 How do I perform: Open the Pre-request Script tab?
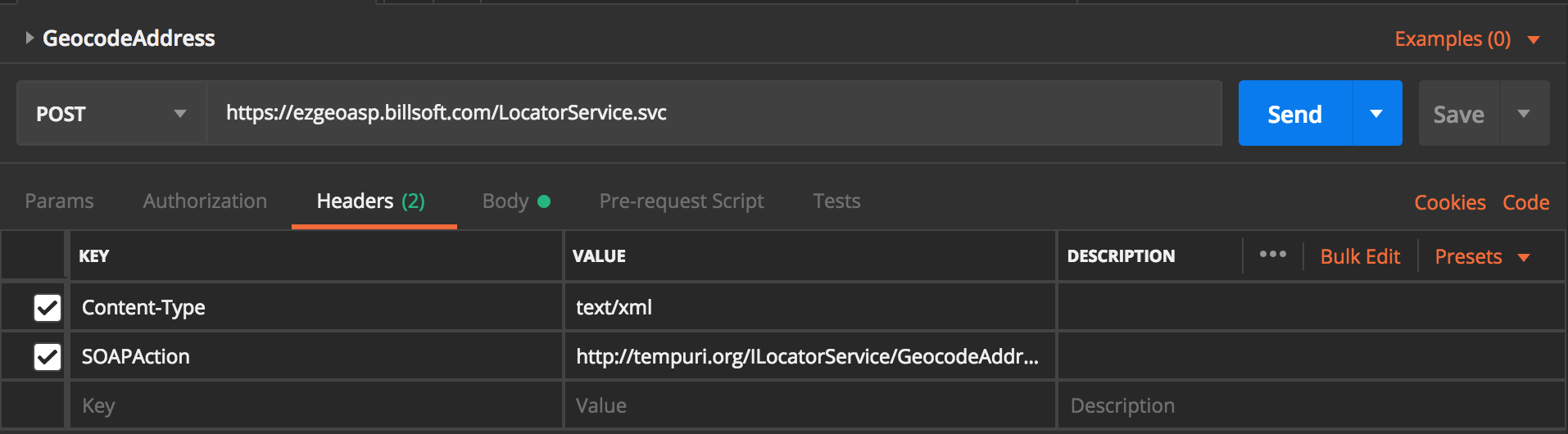click(x=681, y=201)
